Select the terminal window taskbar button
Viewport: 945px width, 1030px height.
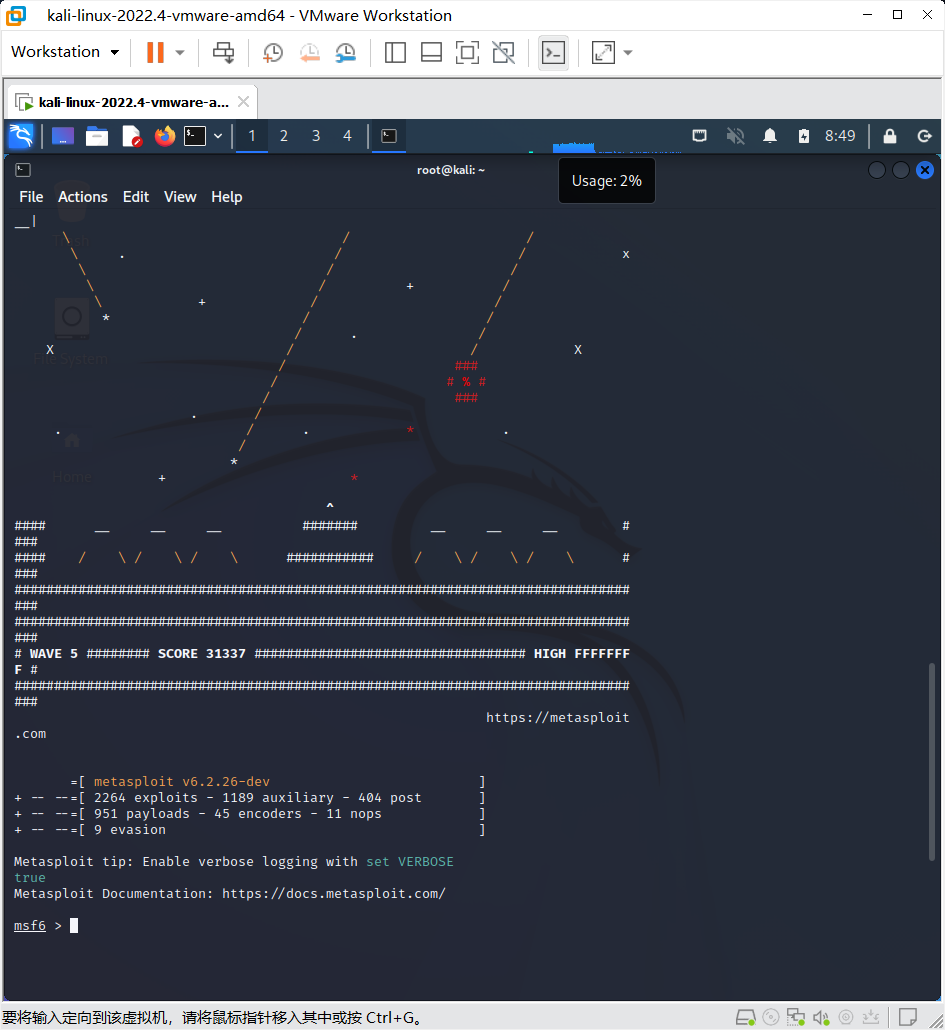coord(389,136)
